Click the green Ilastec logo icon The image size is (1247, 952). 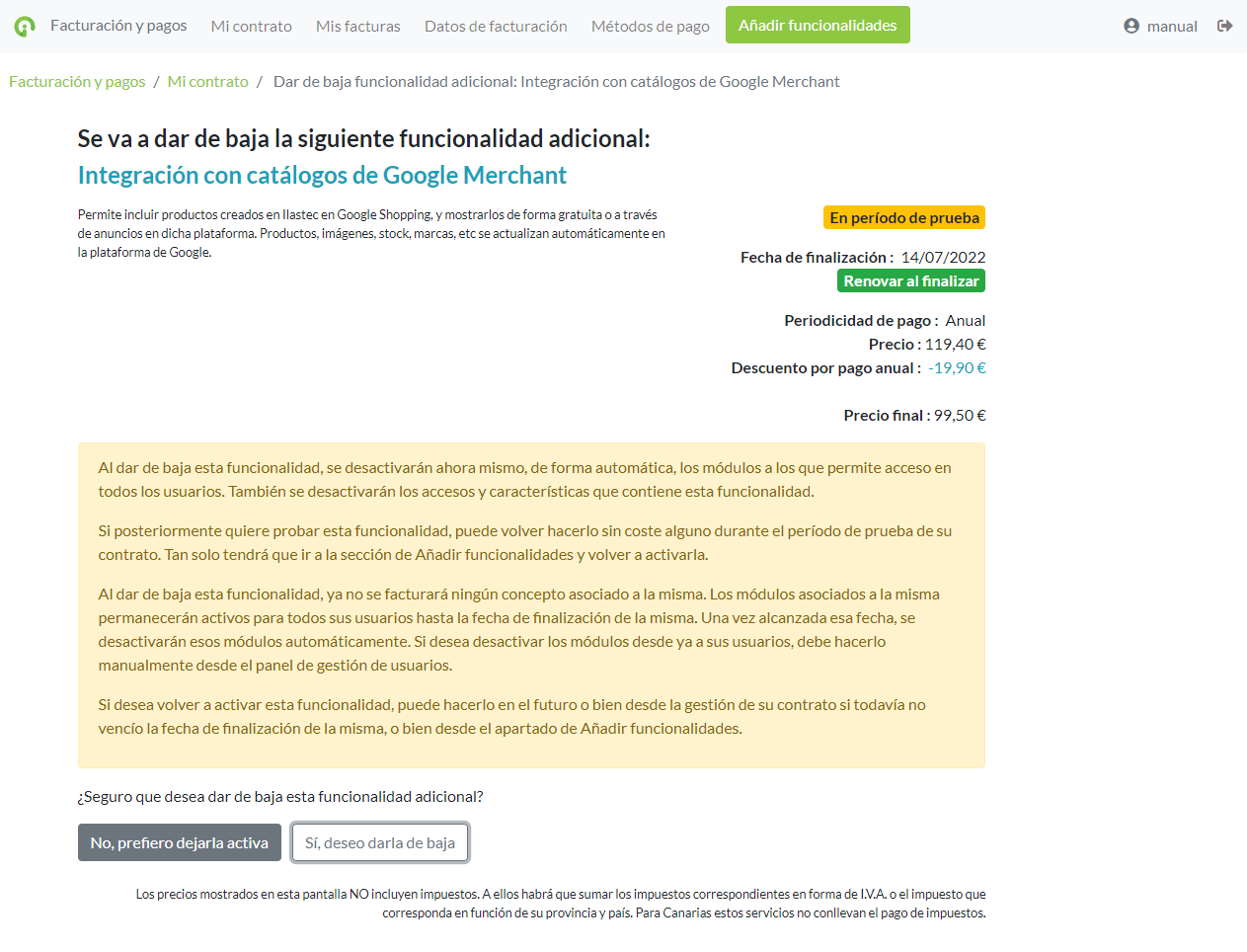tap(25, 27)
